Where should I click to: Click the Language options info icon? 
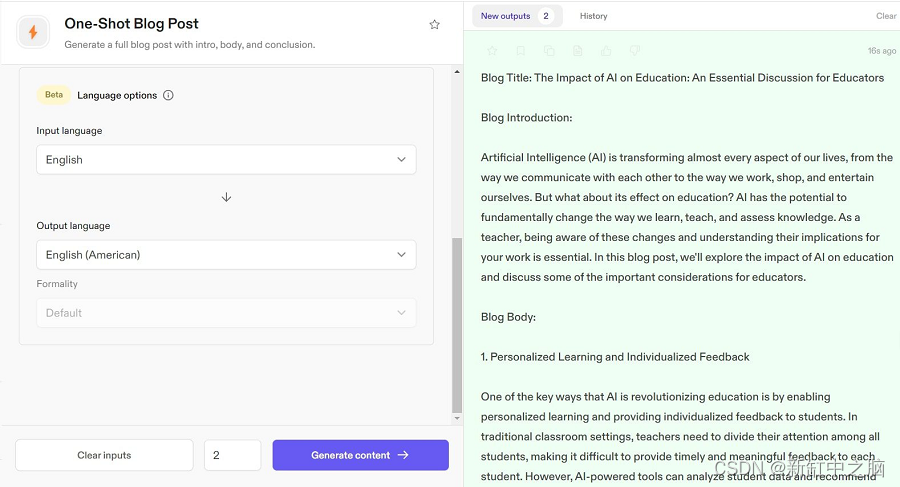coord(168,96)
